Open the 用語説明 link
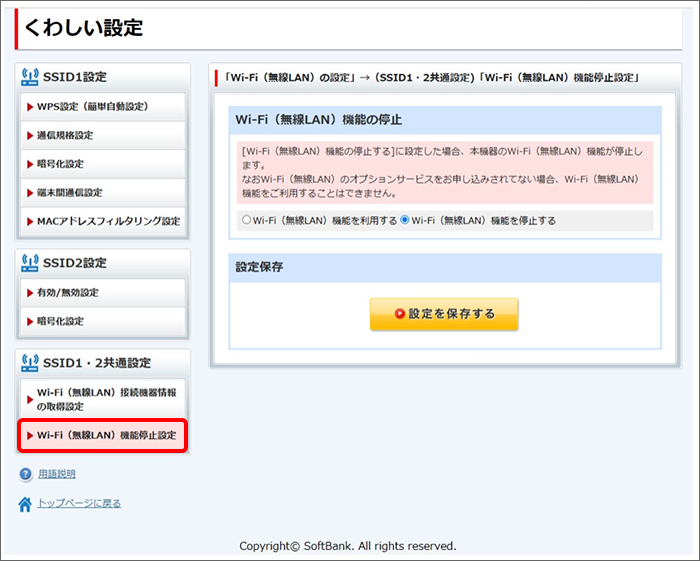The height and width of the screenshot is (561, 700). tap(57, 474)
